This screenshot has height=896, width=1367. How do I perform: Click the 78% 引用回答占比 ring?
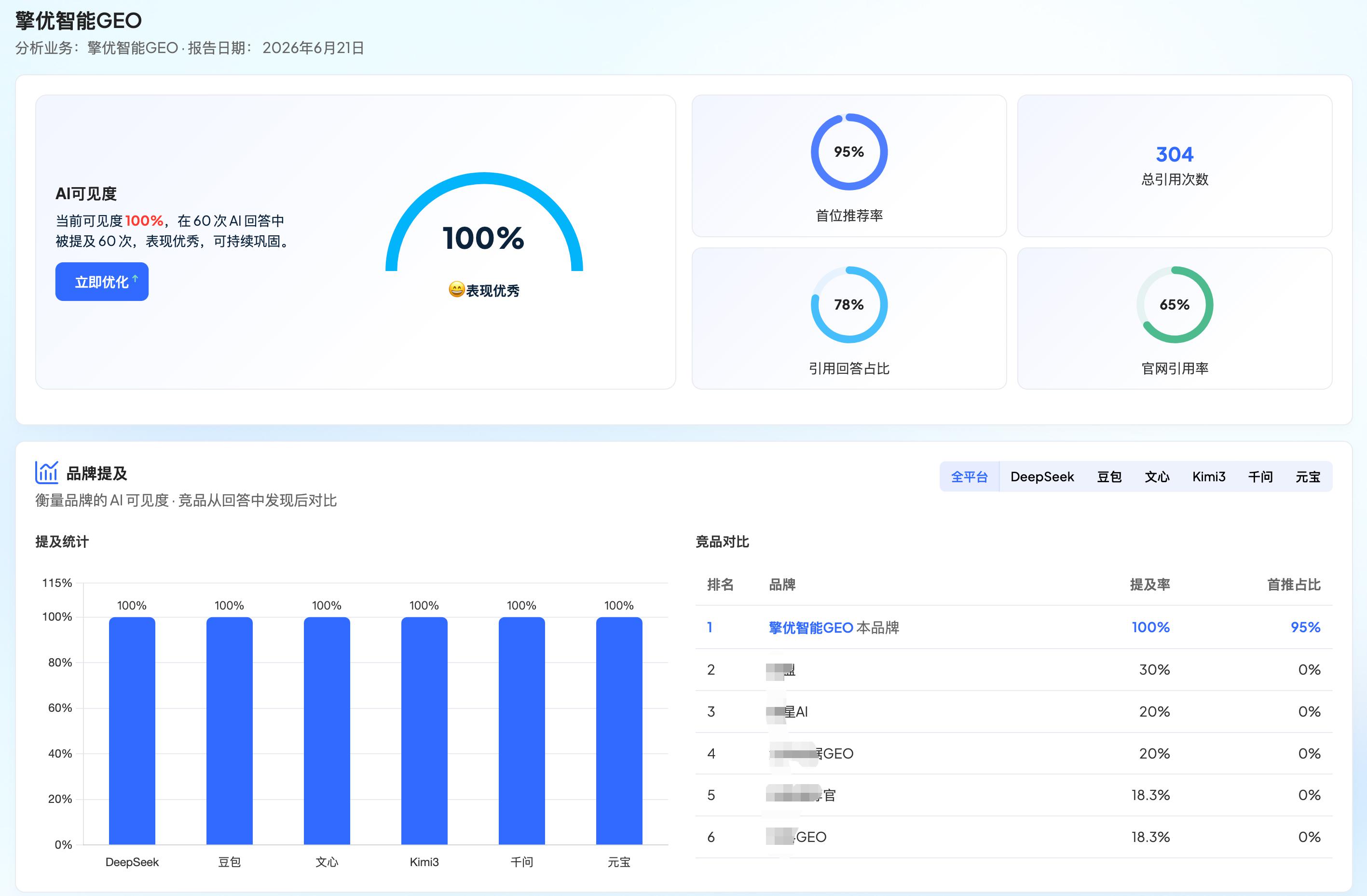pos(849,304)
